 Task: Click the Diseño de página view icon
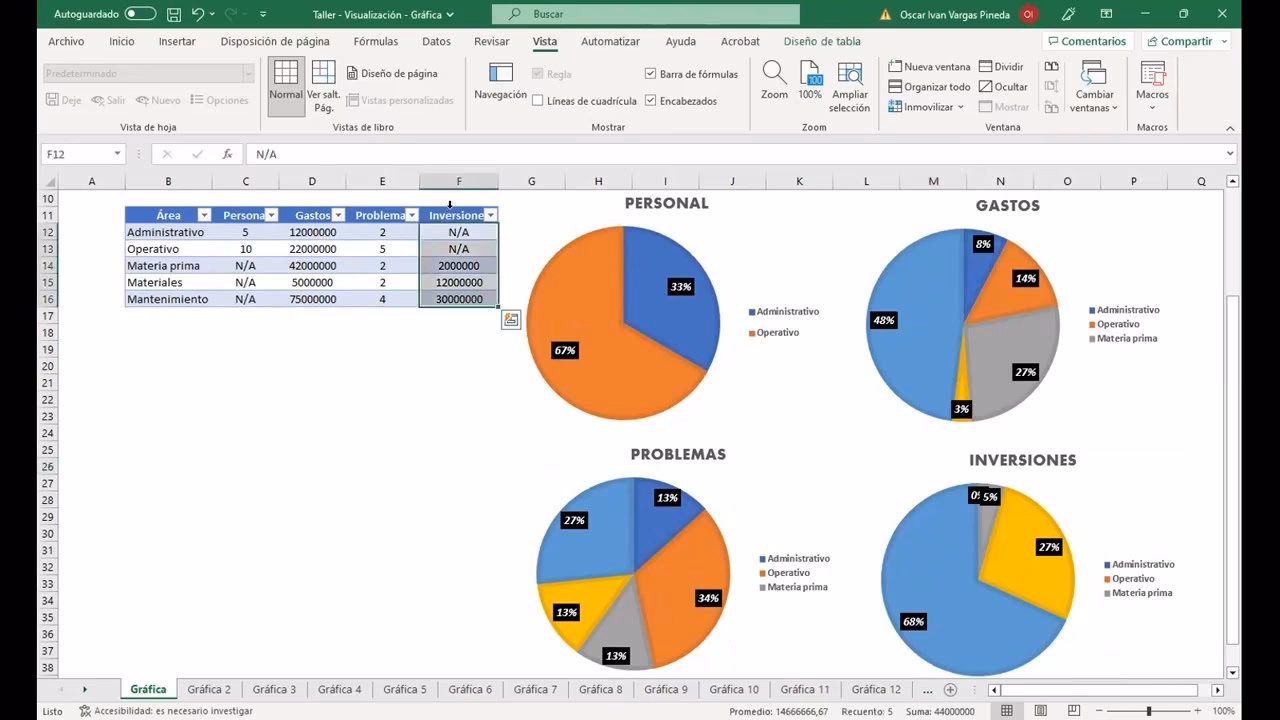(x=352, y=73)
